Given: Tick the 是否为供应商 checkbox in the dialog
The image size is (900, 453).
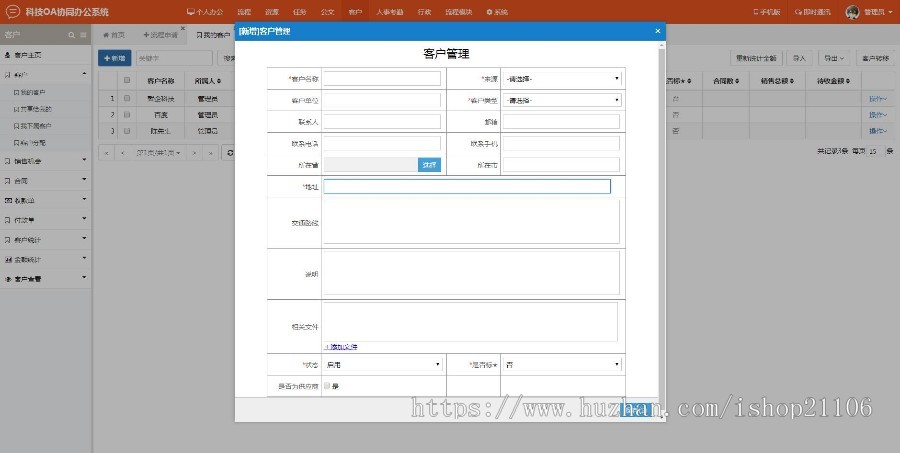Looking at the screenshot, I should [327, 386].
